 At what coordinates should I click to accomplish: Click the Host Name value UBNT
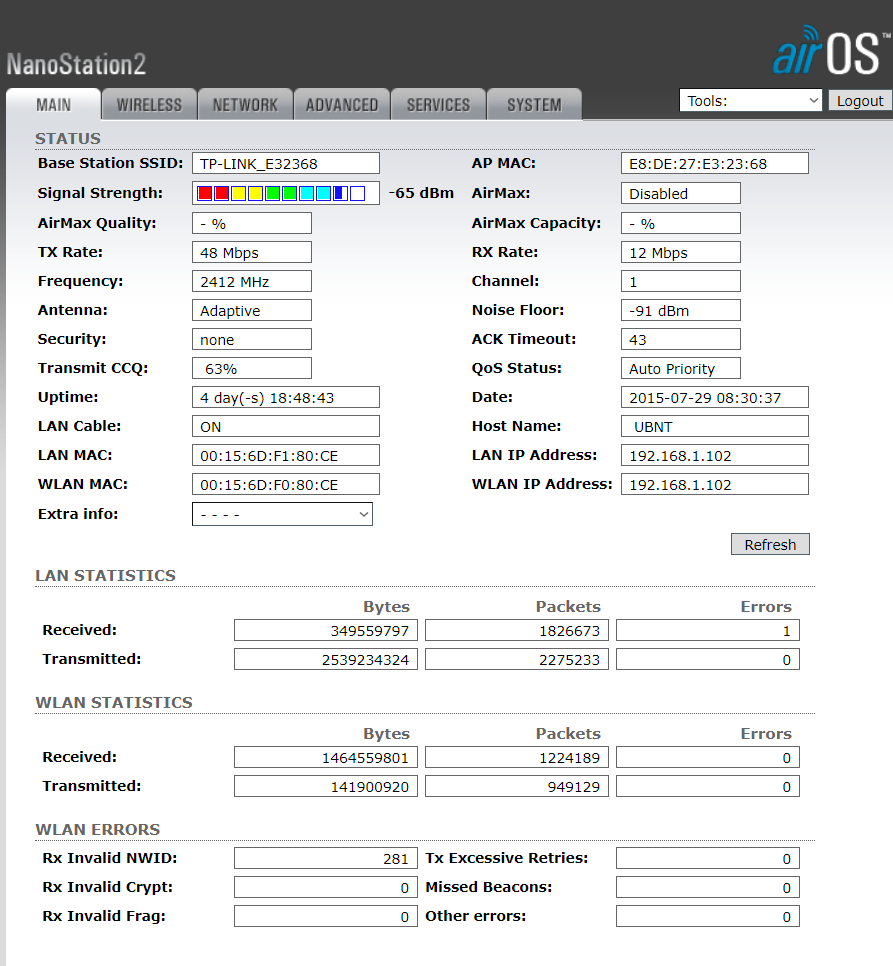point(714,426)
